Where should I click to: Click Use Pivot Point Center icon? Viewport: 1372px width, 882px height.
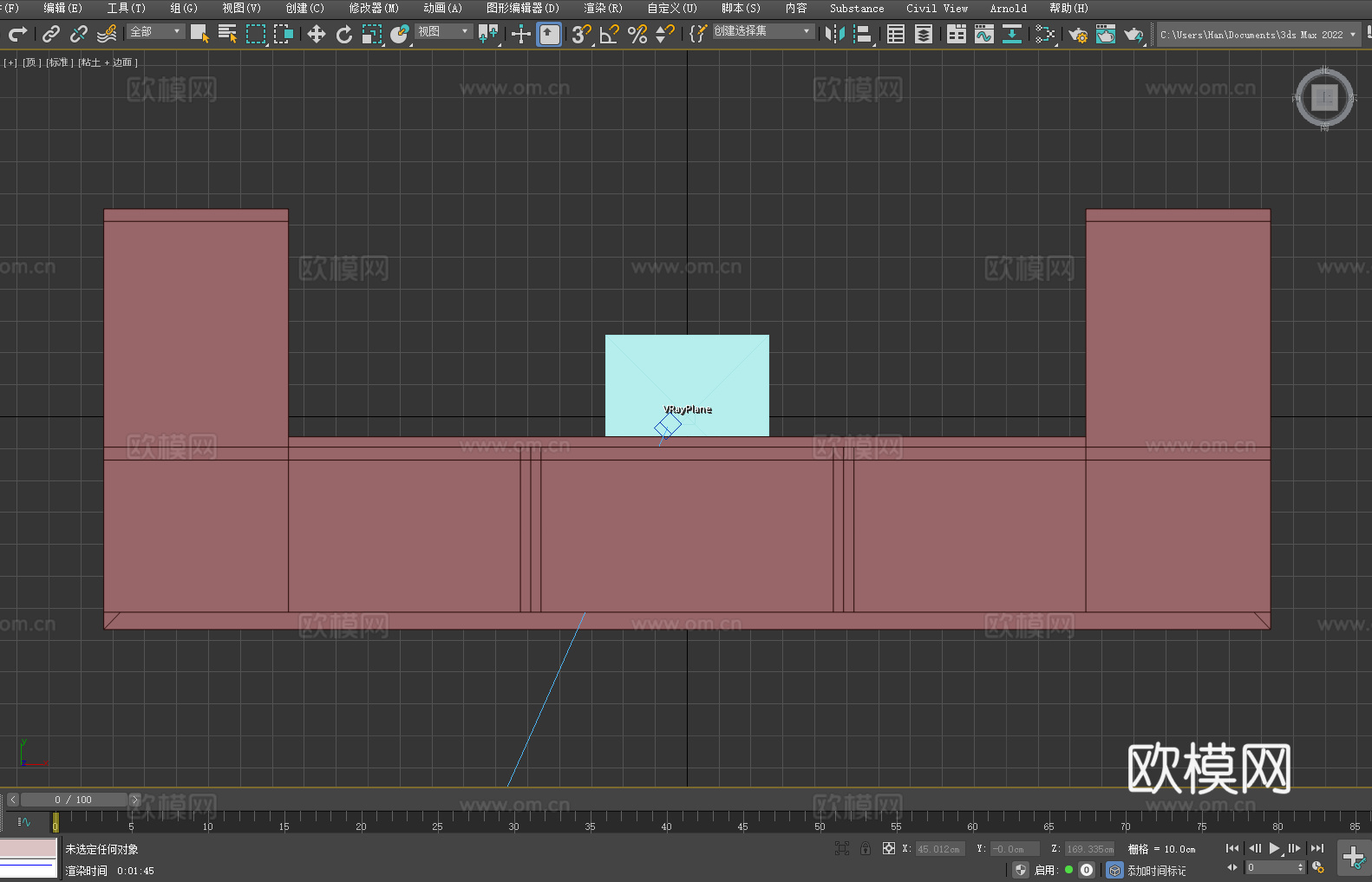(488, 34)
